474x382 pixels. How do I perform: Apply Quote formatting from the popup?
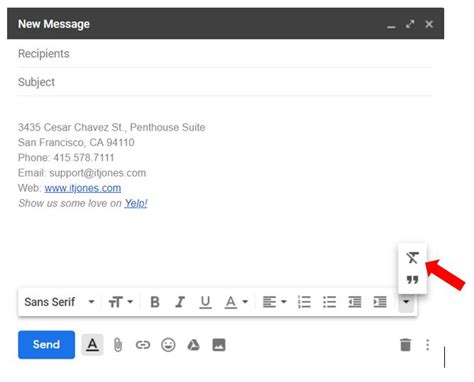point(412,280)
